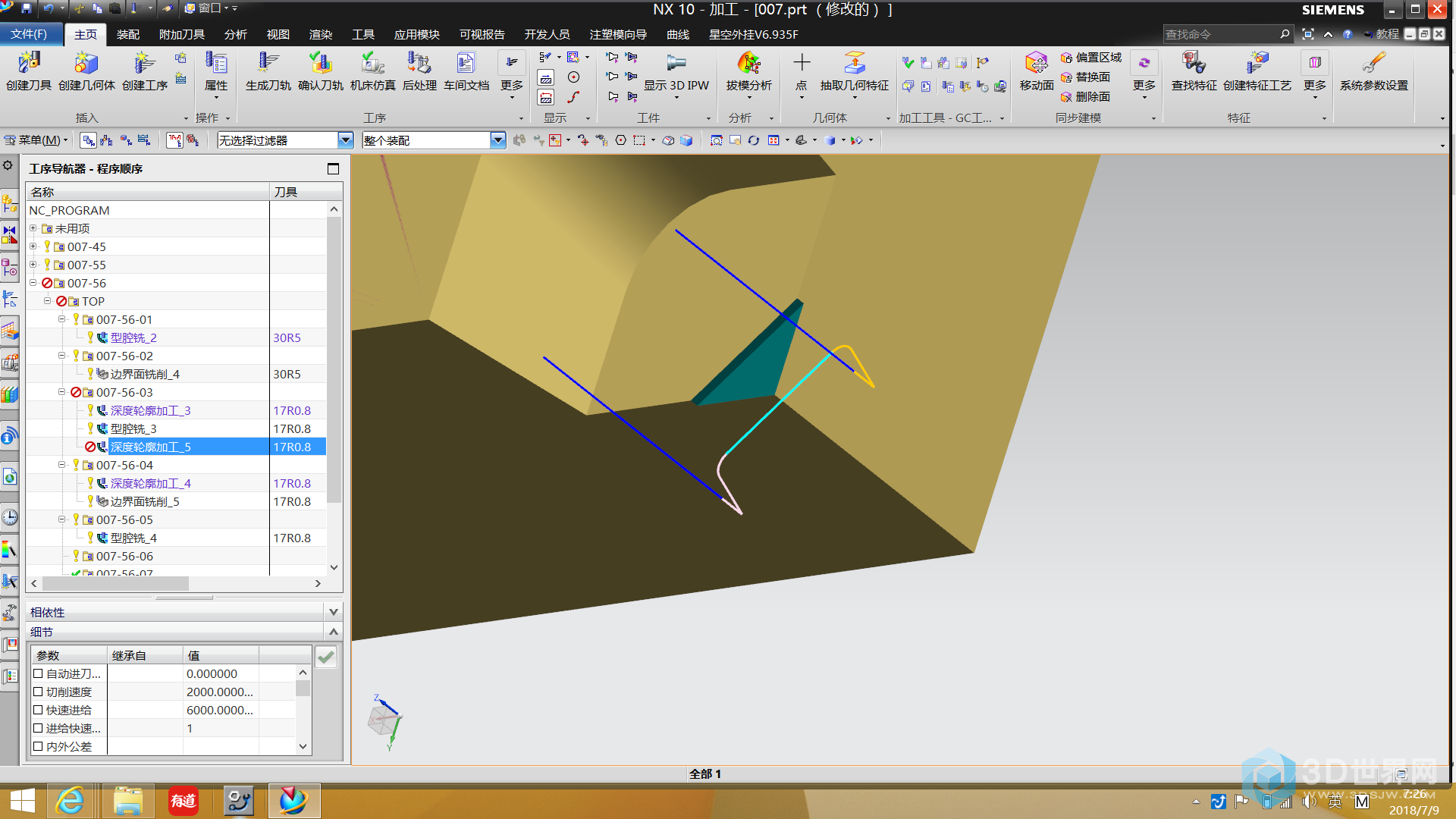Switch to the 分析 ribbon tab
Screen dimensions: 1456x819
click(236, 34)
